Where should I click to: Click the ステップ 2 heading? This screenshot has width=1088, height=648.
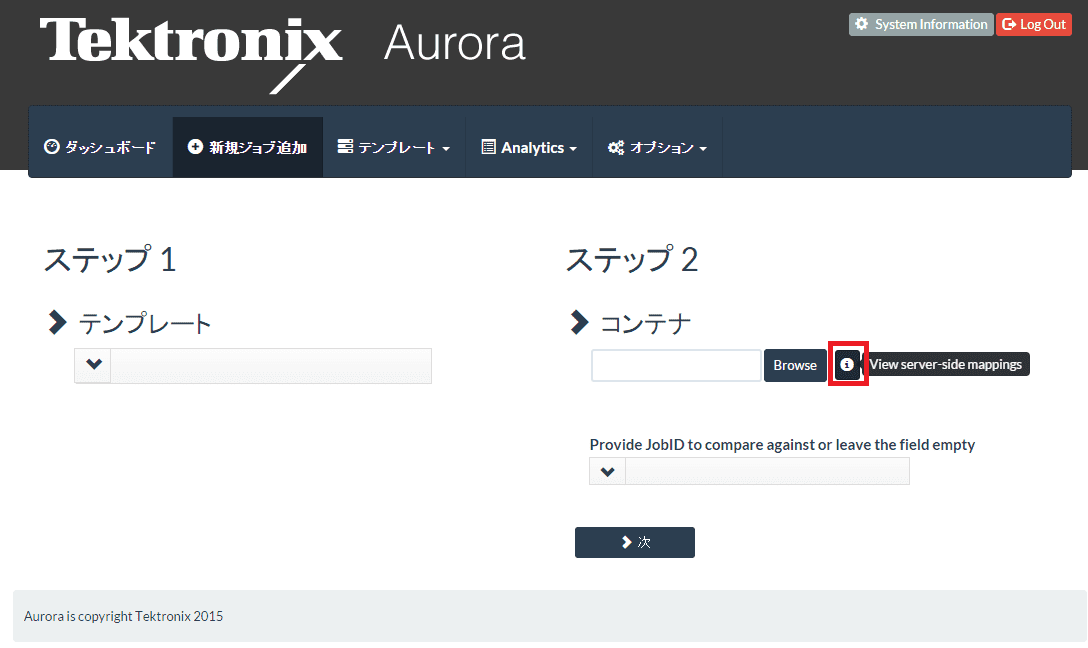click(632, 259)
